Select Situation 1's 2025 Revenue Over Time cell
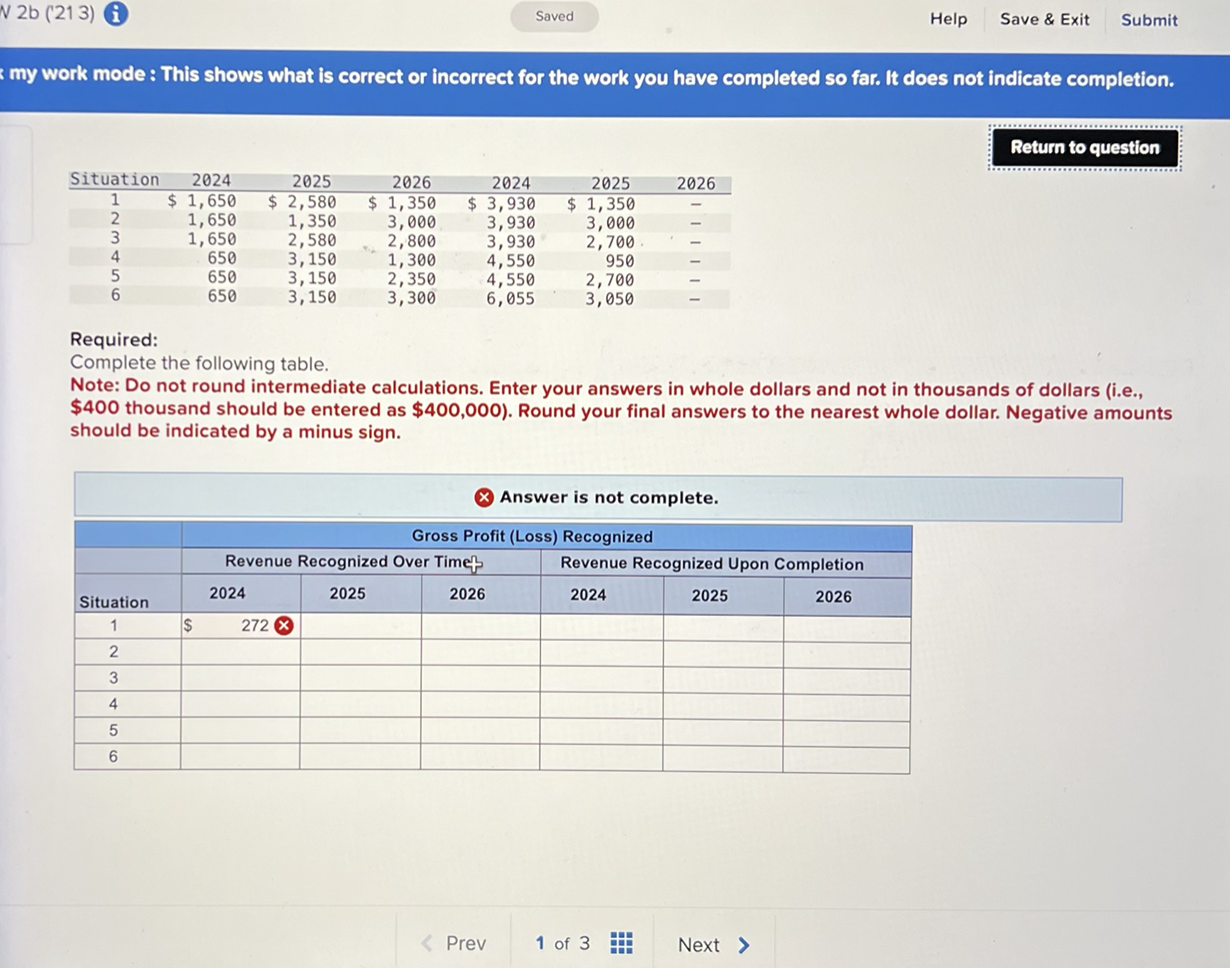 tap(360, 625)
